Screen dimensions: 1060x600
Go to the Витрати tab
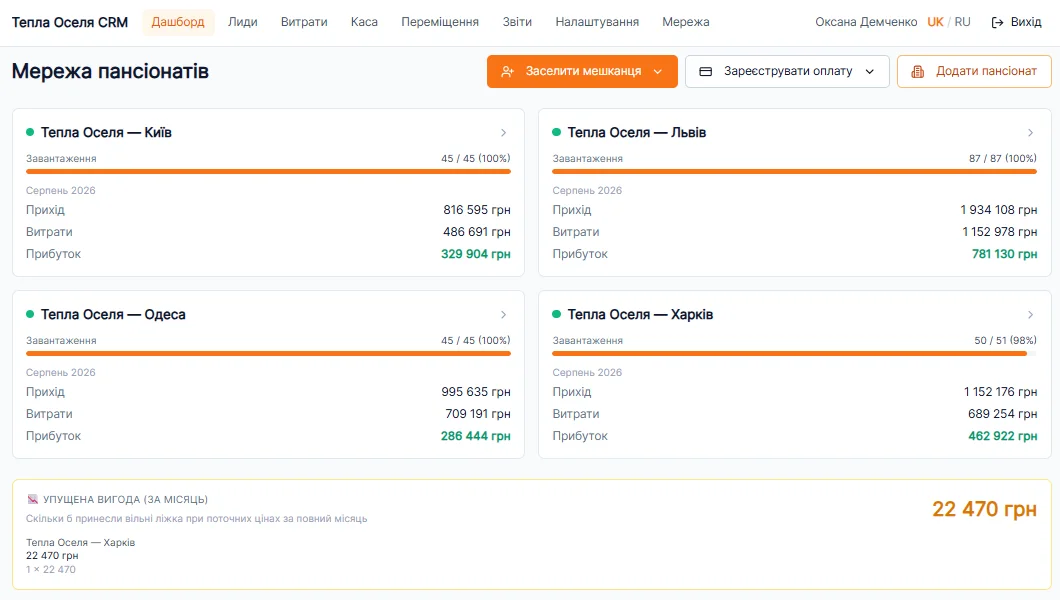tap(304, 22)
